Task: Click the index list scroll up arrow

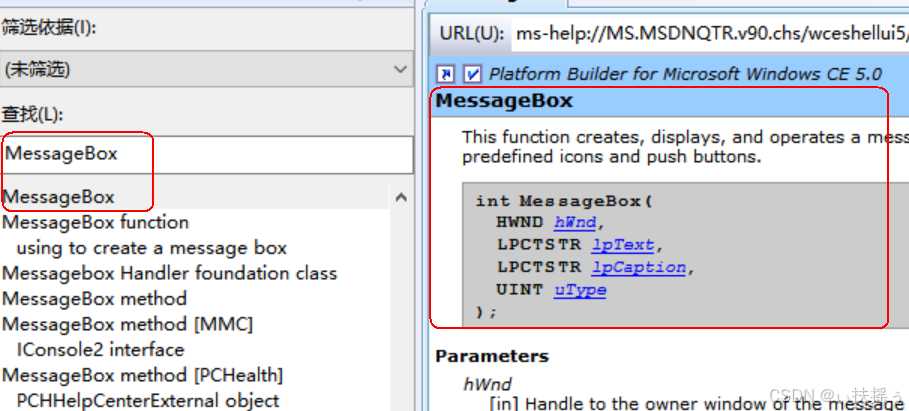Action: coord(401,197)
